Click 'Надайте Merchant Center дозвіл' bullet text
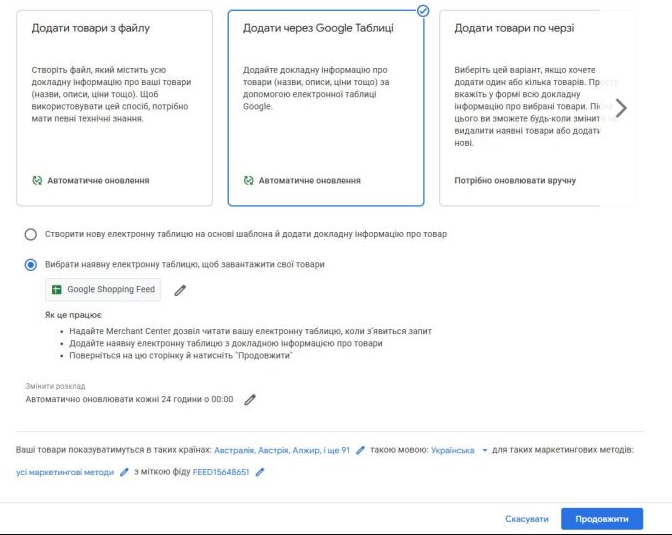The width and height of the screenshot is (672, 535). click(250, 331)
